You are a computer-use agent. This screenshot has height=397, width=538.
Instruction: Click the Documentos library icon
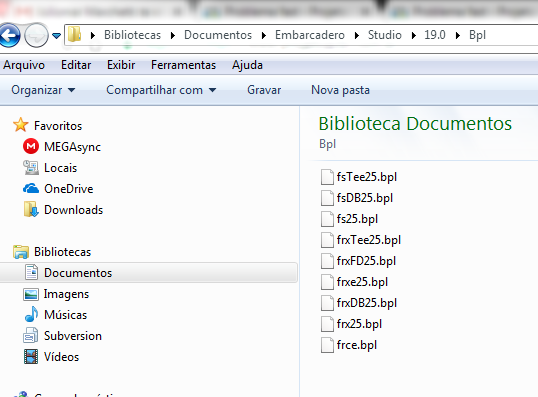pyautogui.click(x=31, y=272)
